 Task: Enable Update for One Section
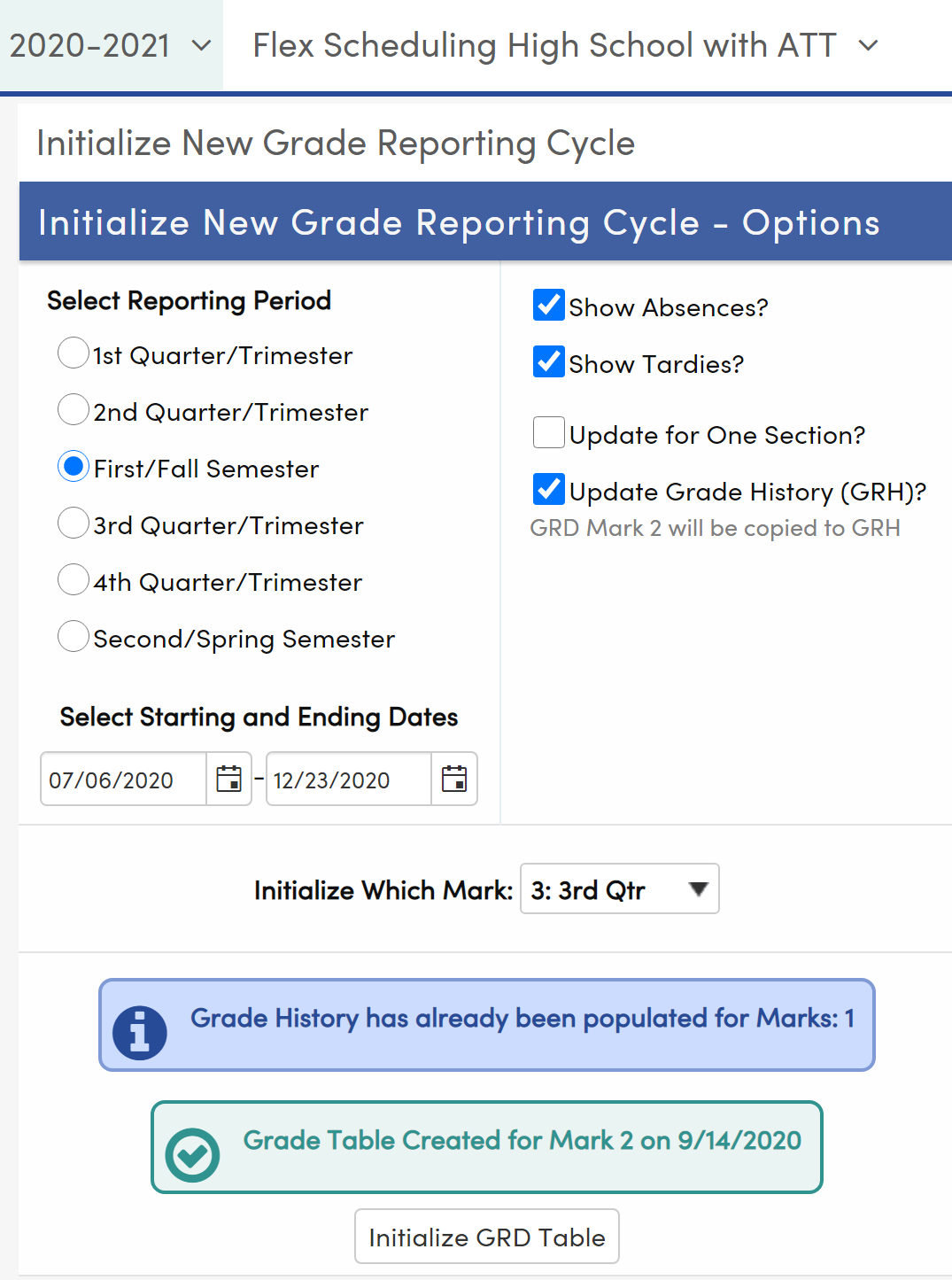(x=548, y=432)
